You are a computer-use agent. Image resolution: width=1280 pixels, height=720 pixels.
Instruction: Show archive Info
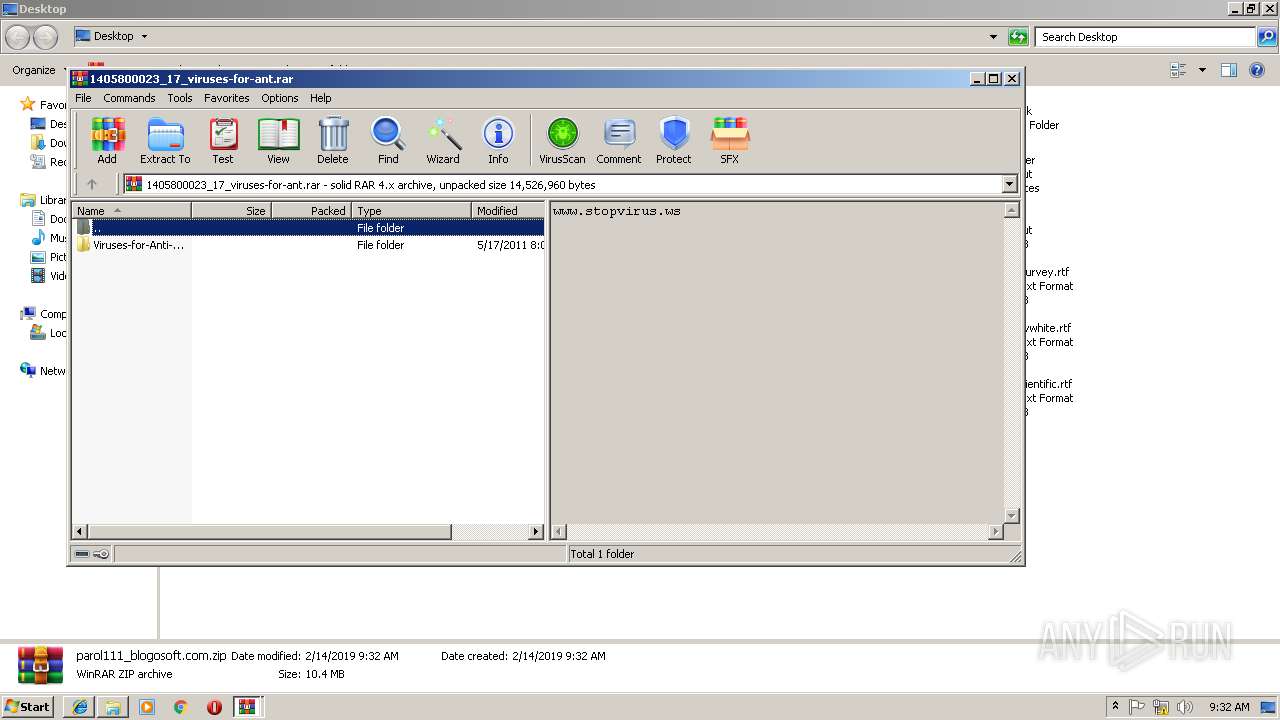(498, 140)
